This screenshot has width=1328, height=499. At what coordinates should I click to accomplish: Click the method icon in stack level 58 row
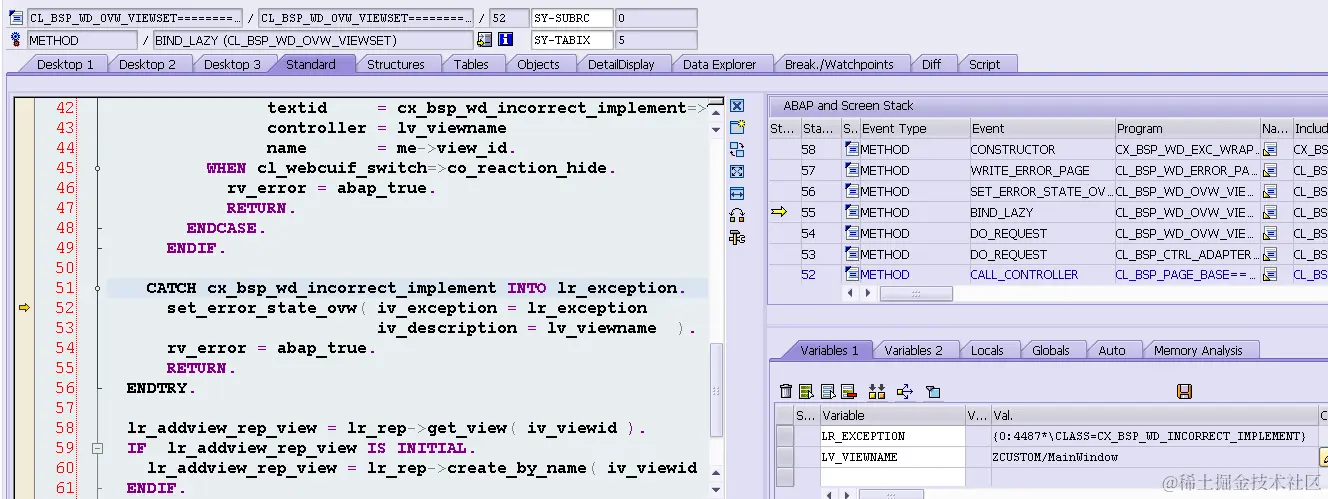click(x=852, y=149)
